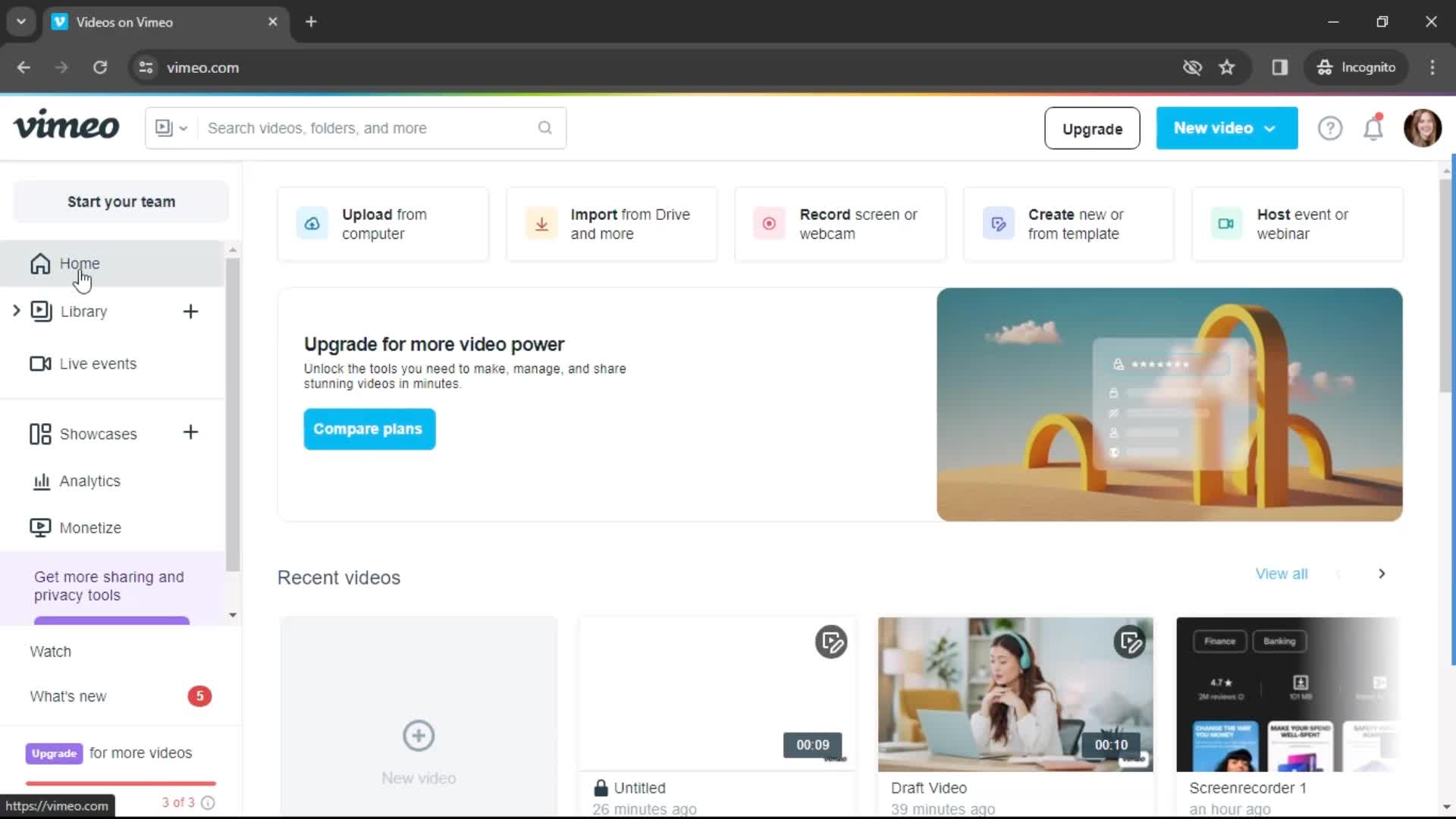Open the Screenrecorder 1 thumbnail

pos(1288,695)
